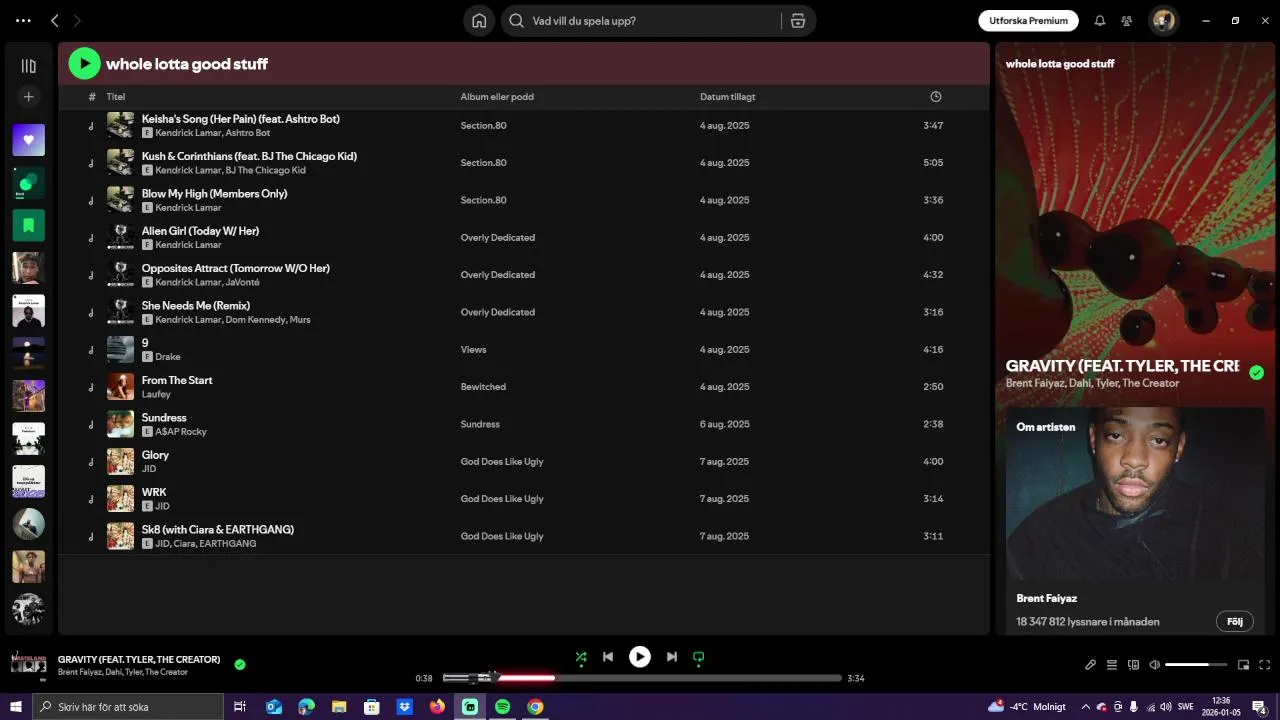Play the whole lotta good stuff playlist
The image size is (1280, 720).
[x=84, y=64]
